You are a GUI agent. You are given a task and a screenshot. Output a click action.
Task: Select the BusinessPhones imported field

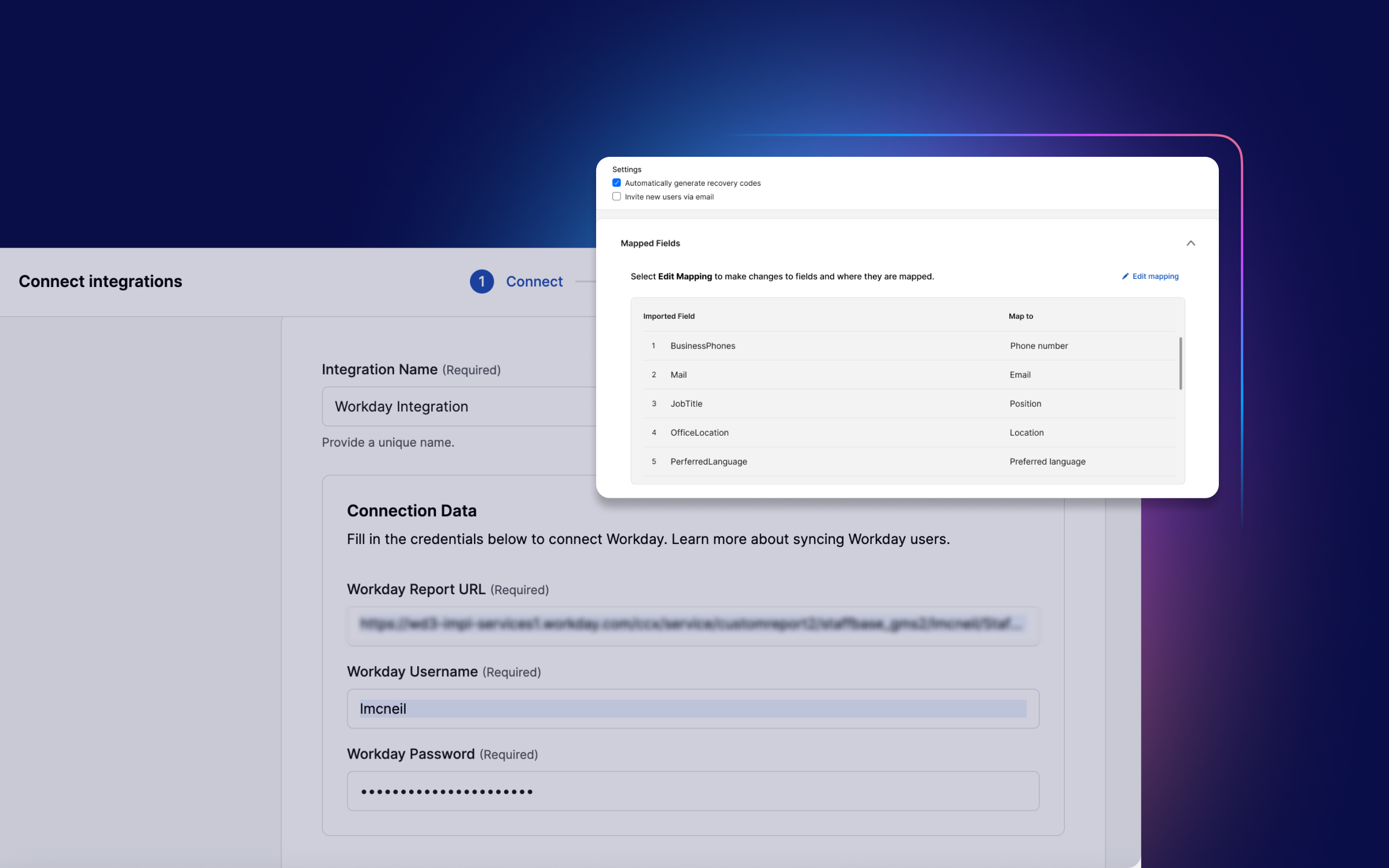coord(703,345)
